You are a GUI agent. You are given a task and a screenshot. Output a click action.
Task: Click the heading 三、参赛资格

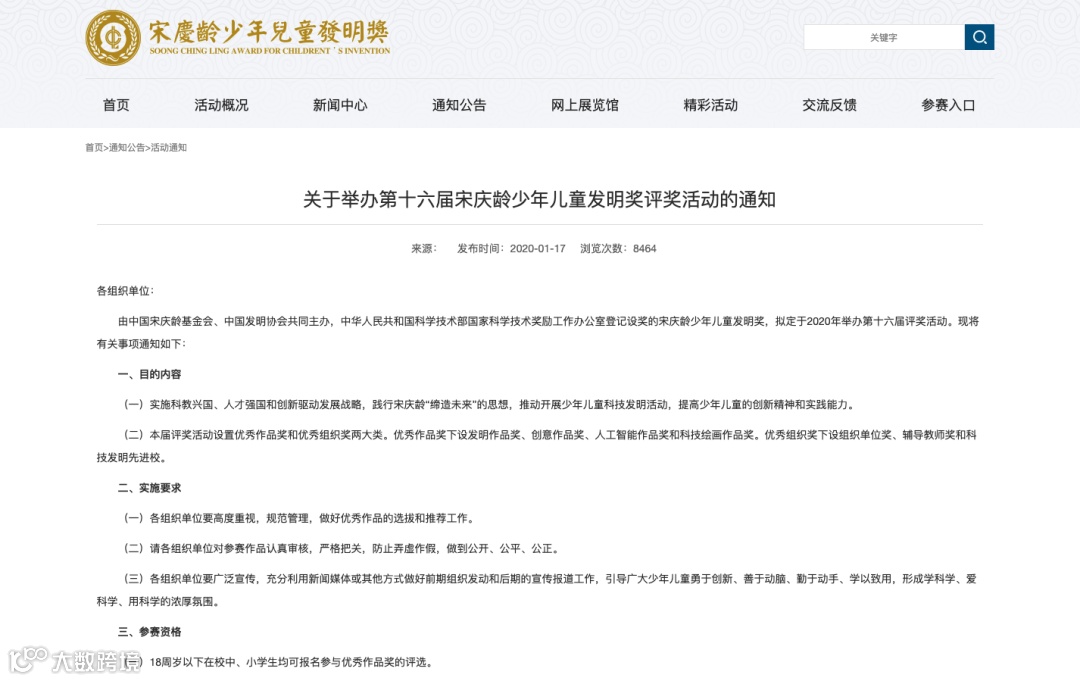pyautogui.click(x=149, y=632)
